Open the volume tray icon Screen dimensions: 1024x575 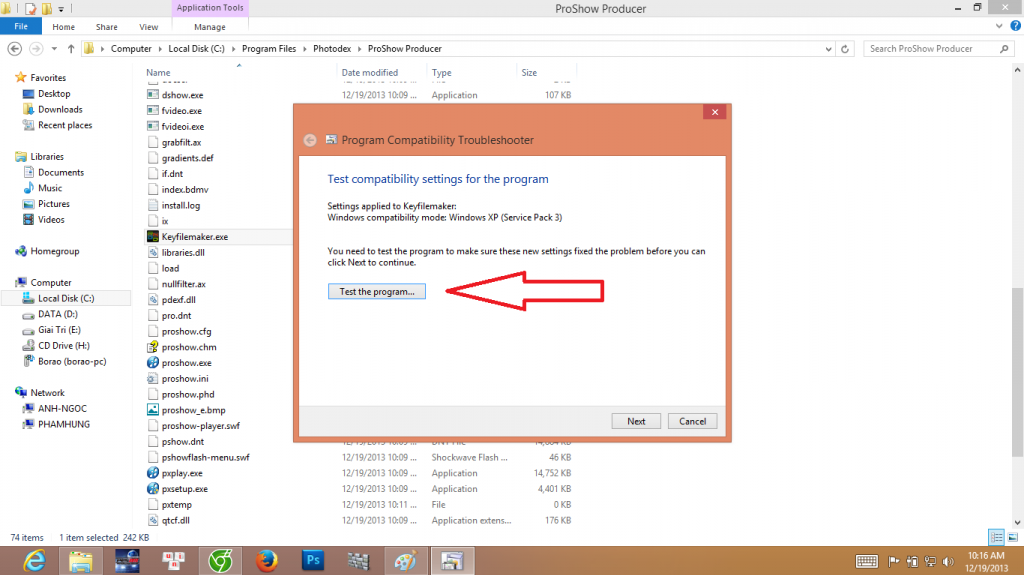click(948, 561)
